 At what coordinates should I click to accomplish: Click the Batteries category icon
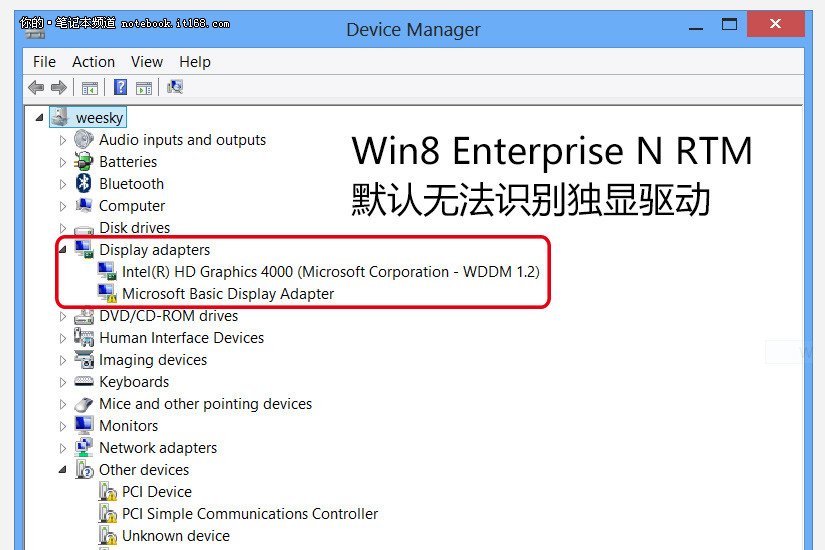84,162
